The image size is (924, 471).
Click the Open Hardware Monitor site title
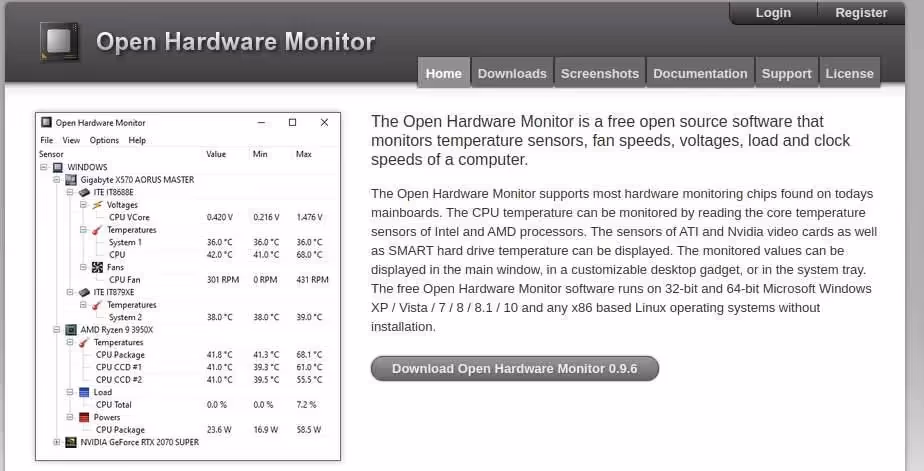[x=235, y=41]
